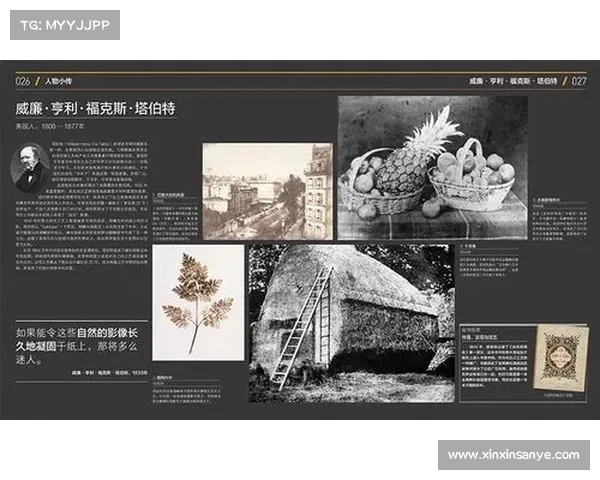
Task: Click page number 026
Action: [x=23, y=80]
